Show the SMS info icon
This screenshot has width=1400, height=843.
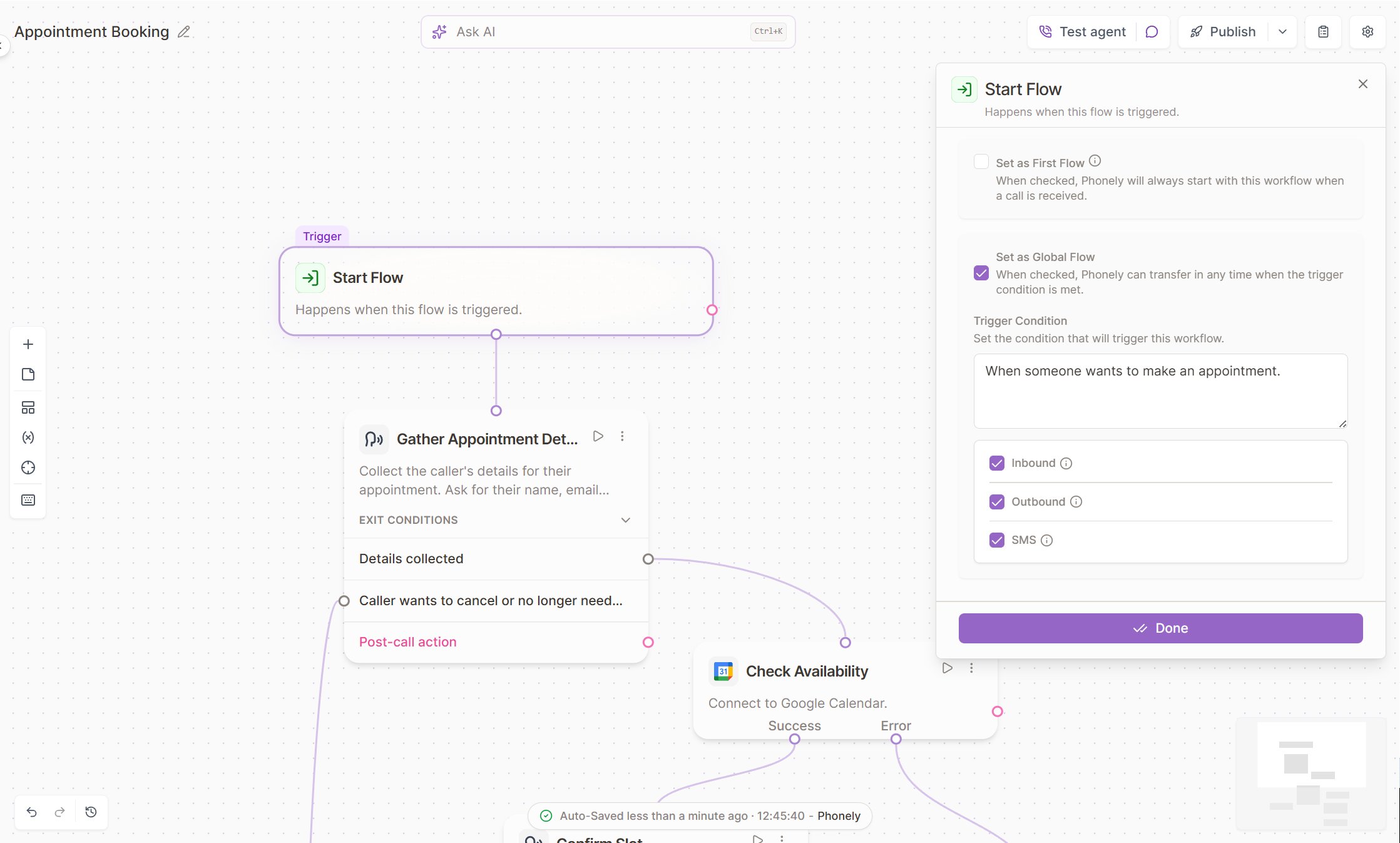[x=1046, y=540]
